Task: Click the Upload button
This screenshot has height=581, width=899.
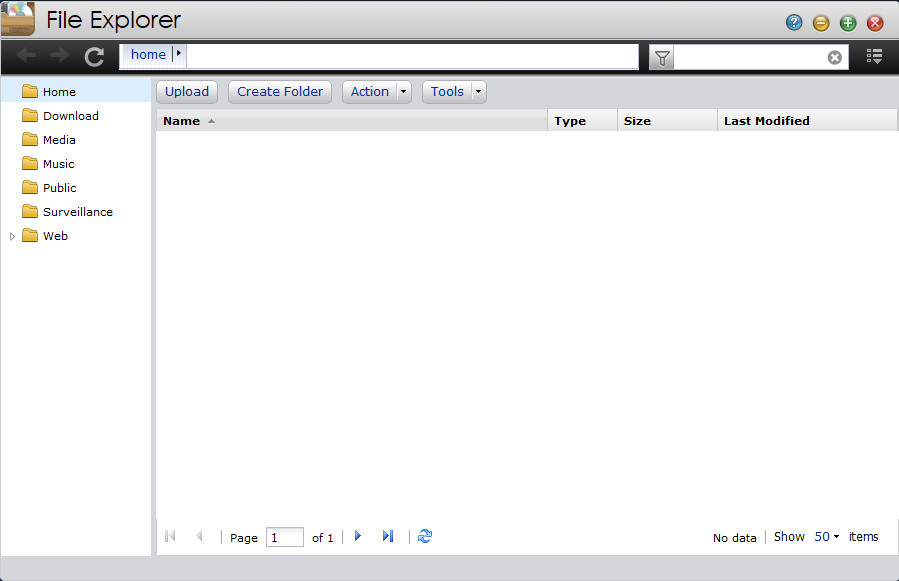Action: (187, 92)
